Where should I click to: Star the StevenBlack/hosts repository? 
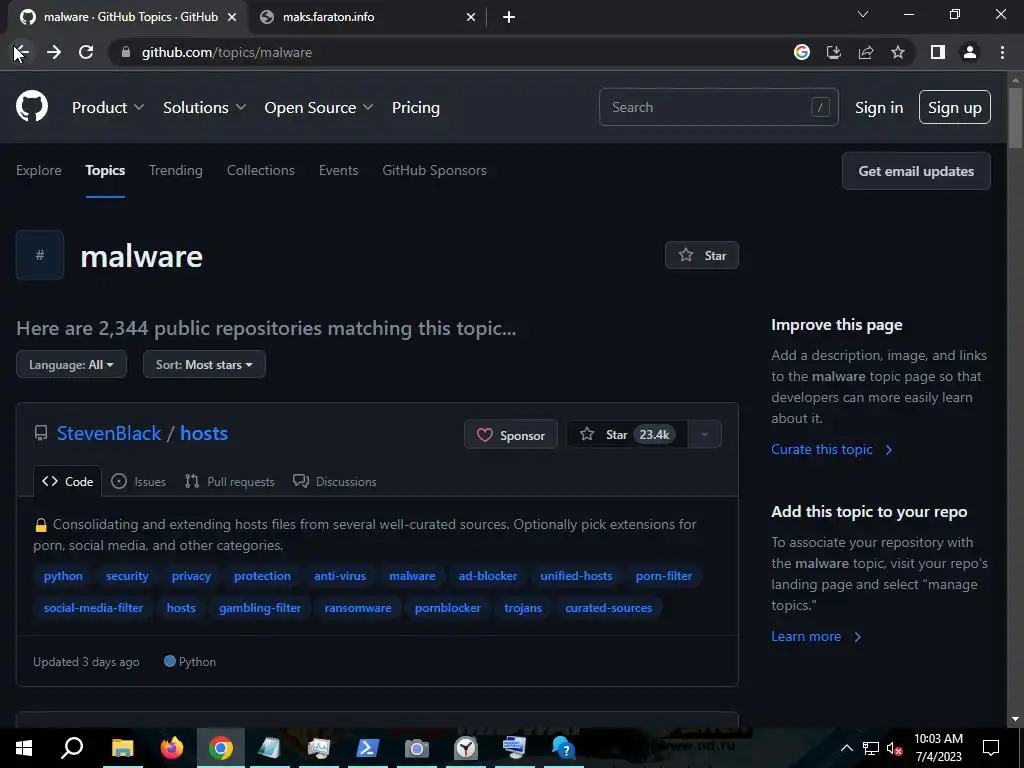626,434
